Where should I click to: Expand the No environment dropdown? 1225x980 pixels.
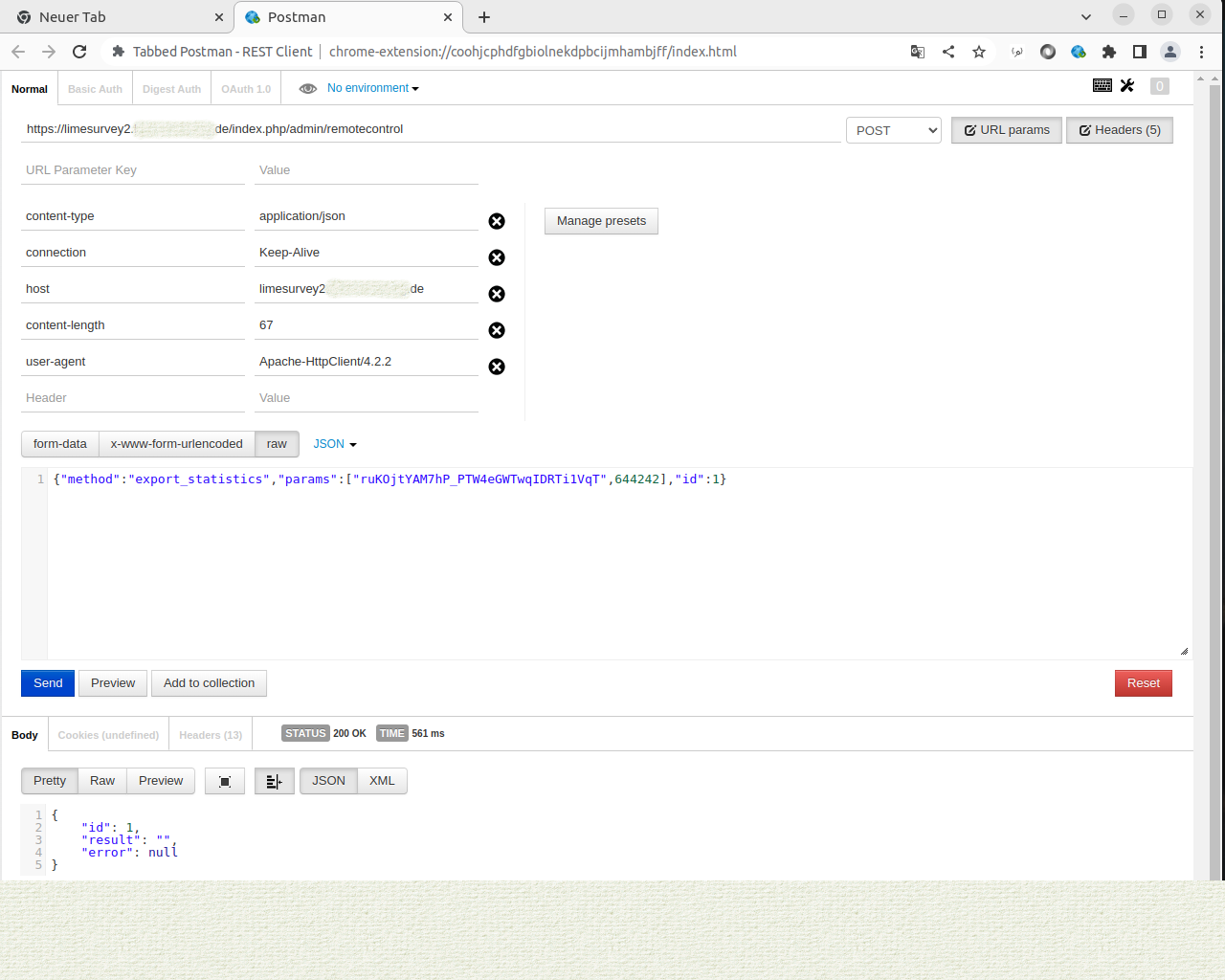tap(373, 88)
